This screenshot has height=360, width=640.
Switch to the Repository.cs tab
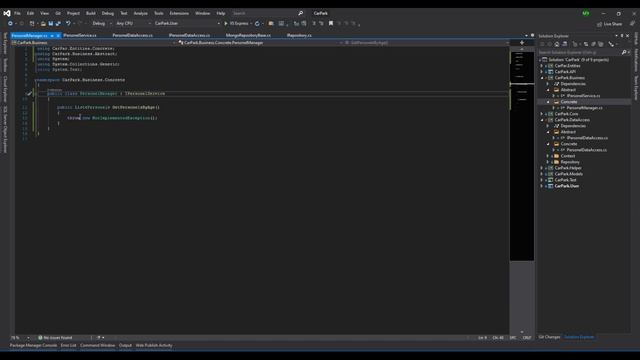click(x=299, y=36)
